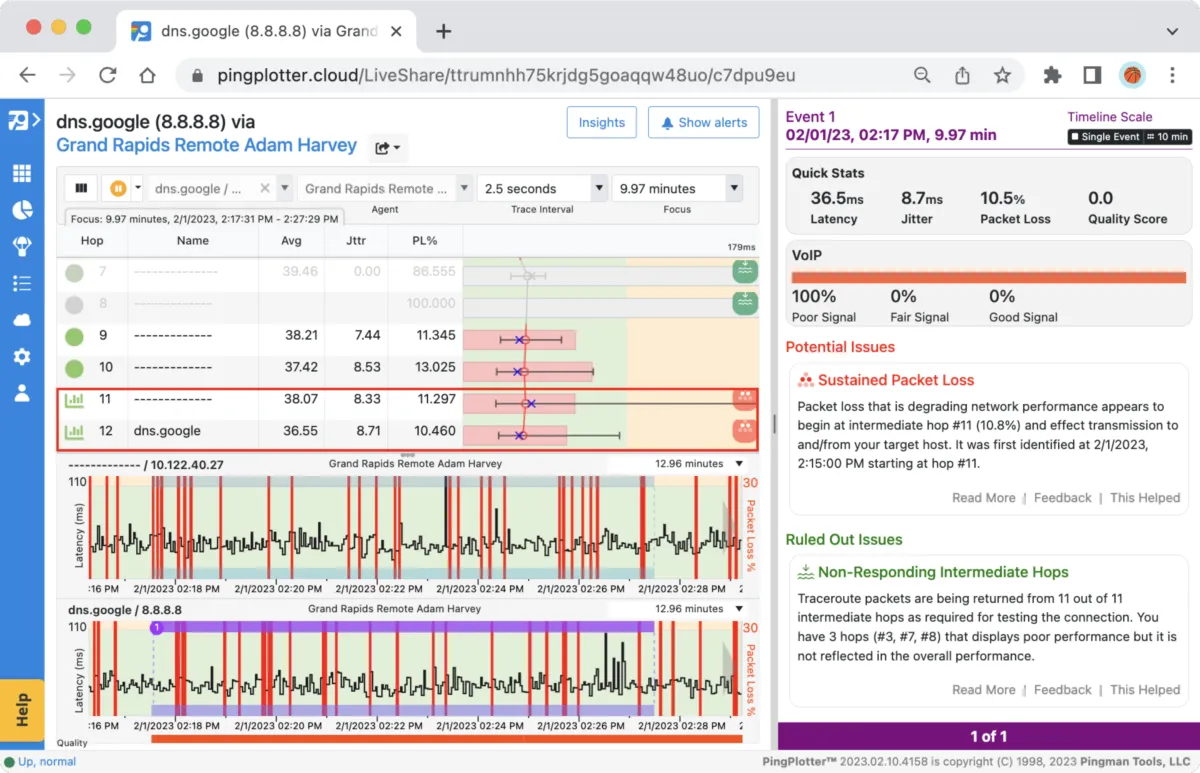Screen dimensions: 1200x773
Task: Open settings gear in sidebar
Action: pyautogui.click(x=22, y=357)
